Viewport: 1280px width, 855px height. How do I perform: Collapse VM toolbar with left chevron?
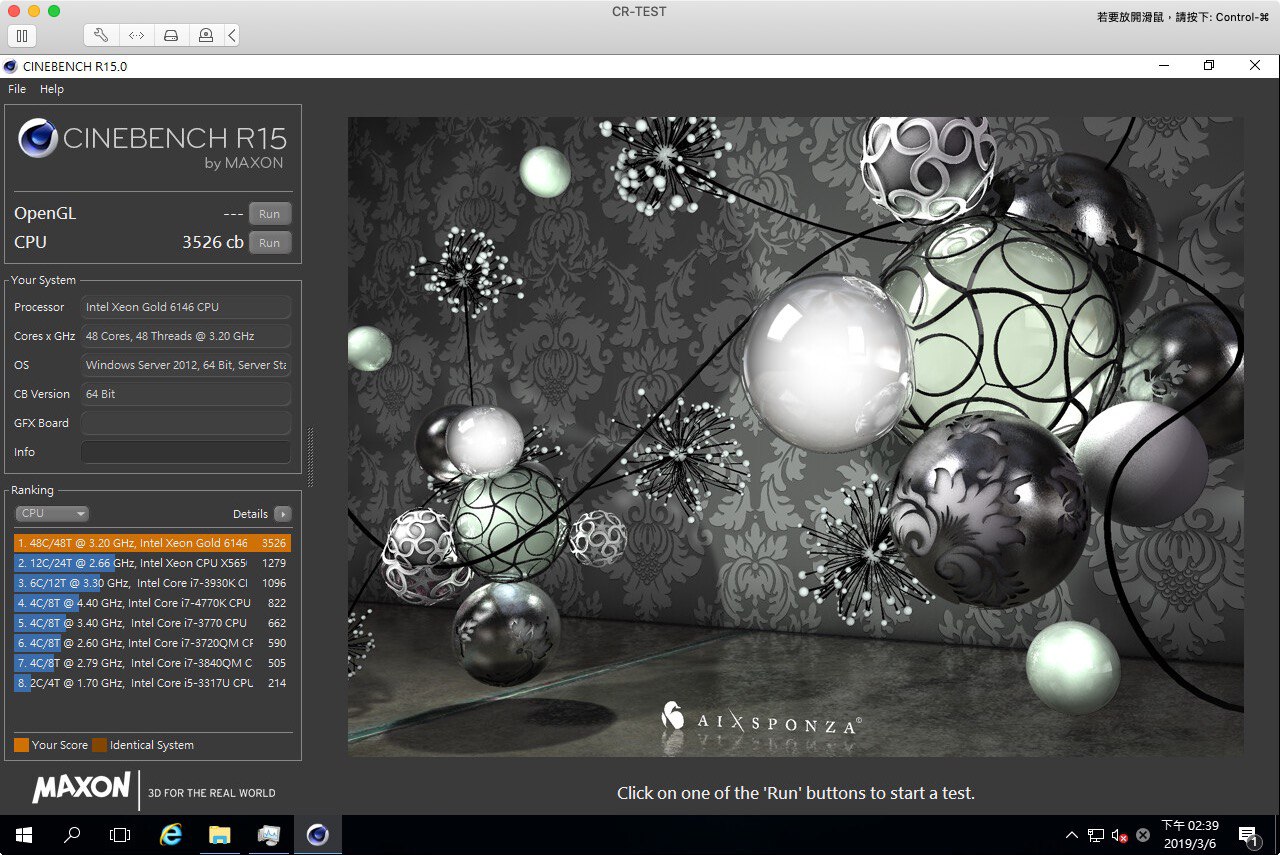(232, 35)
